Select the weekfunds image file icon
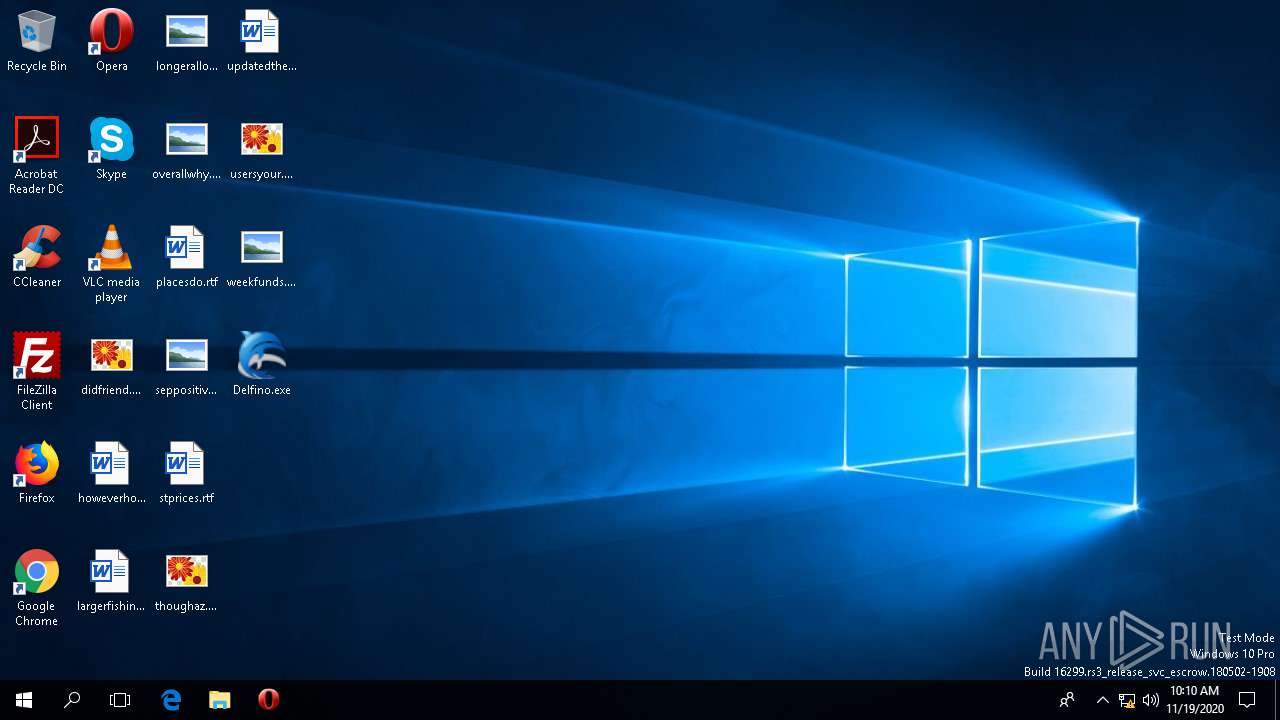 coord(262,257)
